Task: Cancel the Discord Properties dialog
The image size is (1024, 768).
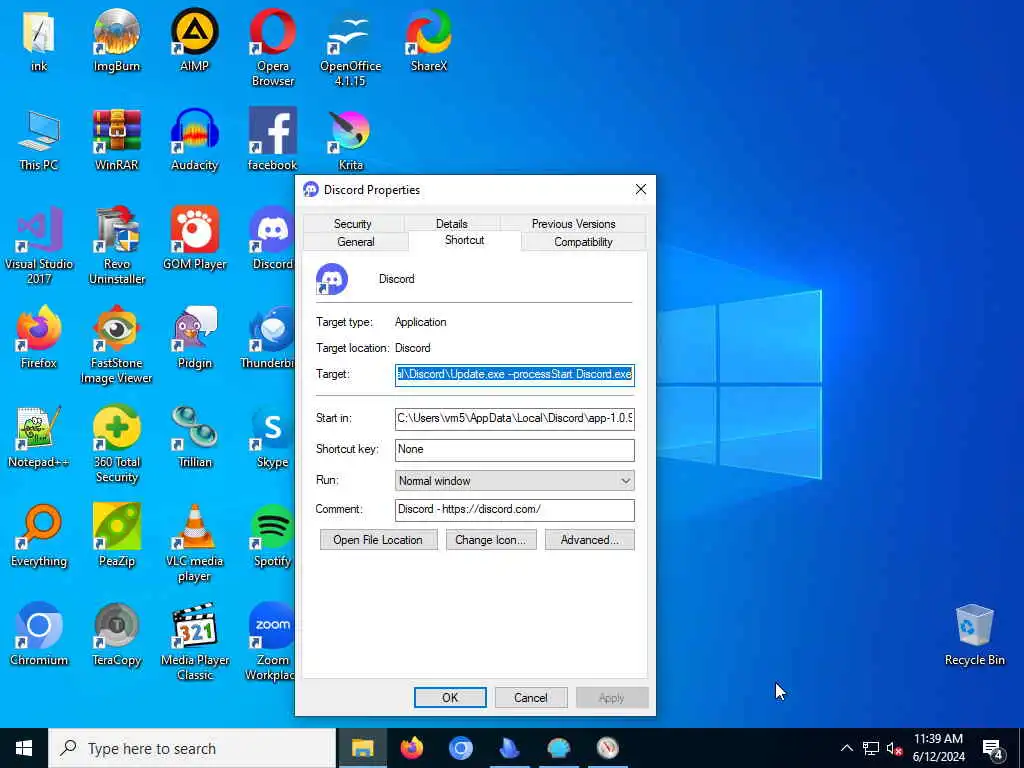Action: click(x=530, y=697)
